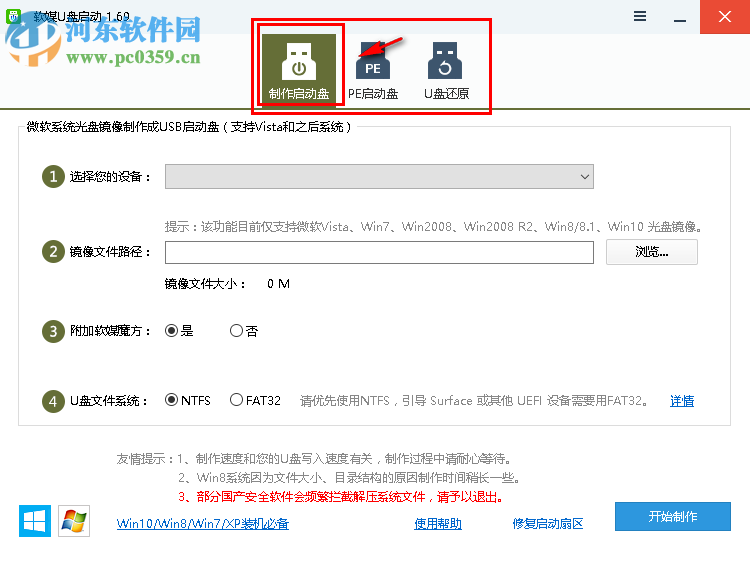Click the red warning line about 国产安全软件
Viewport: 750px width, 579px height.
341,497
